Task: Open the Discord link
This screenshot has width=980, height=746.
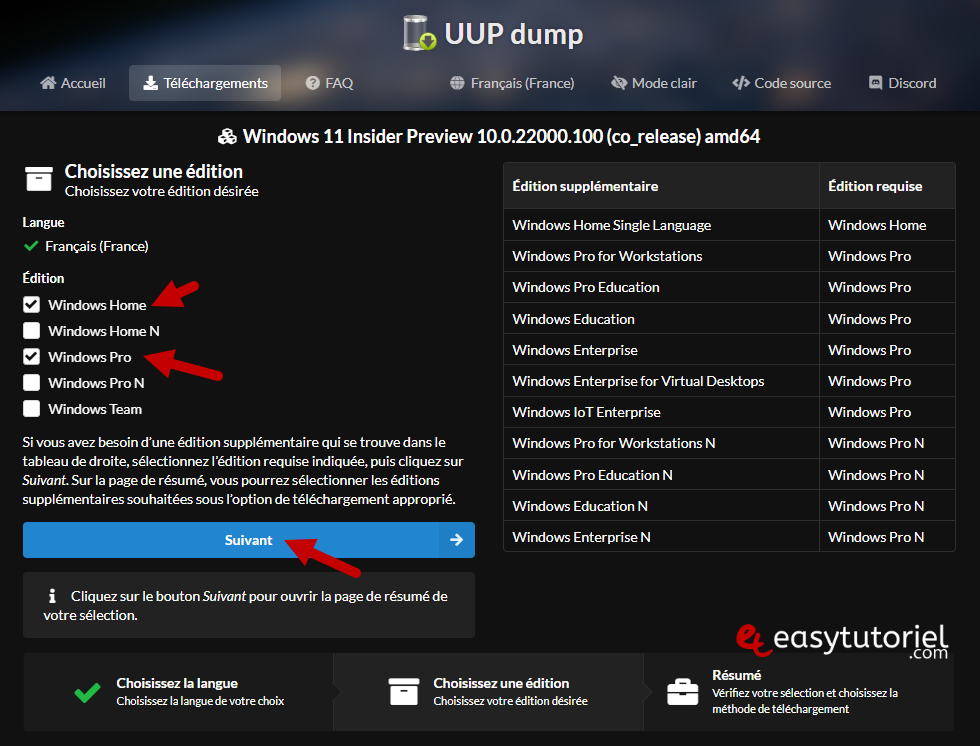Action: 902,83
